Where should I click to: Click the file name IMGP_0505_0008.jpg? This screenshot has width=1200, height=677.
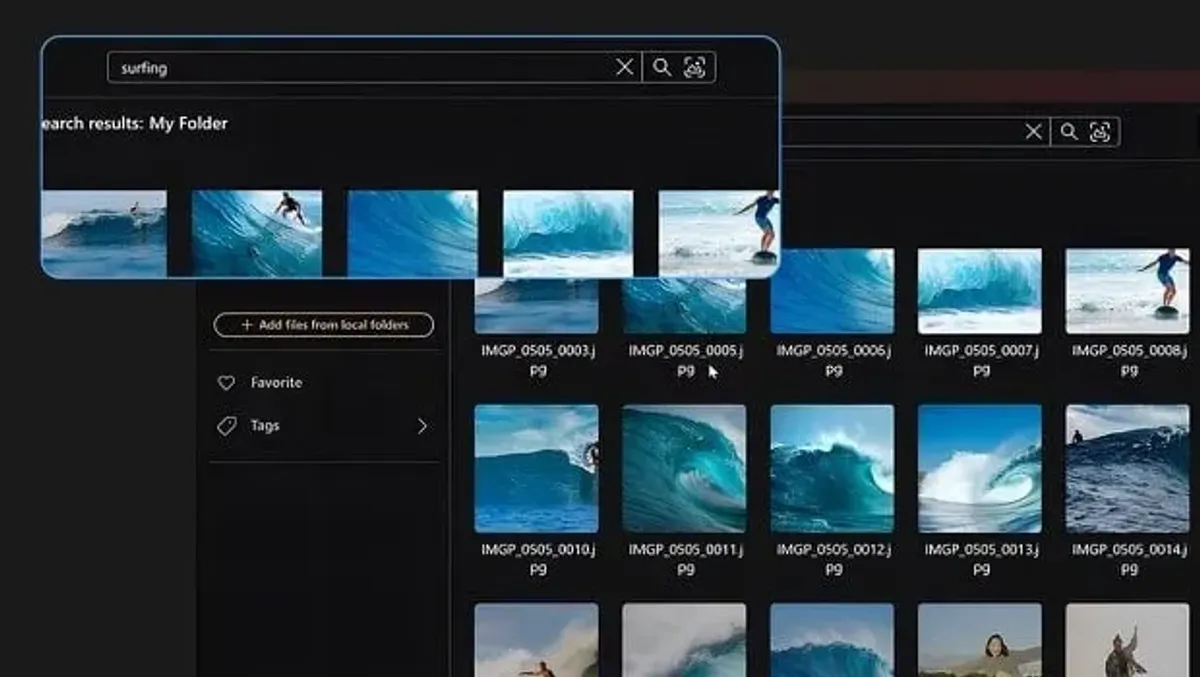(x=1129, y=360)
